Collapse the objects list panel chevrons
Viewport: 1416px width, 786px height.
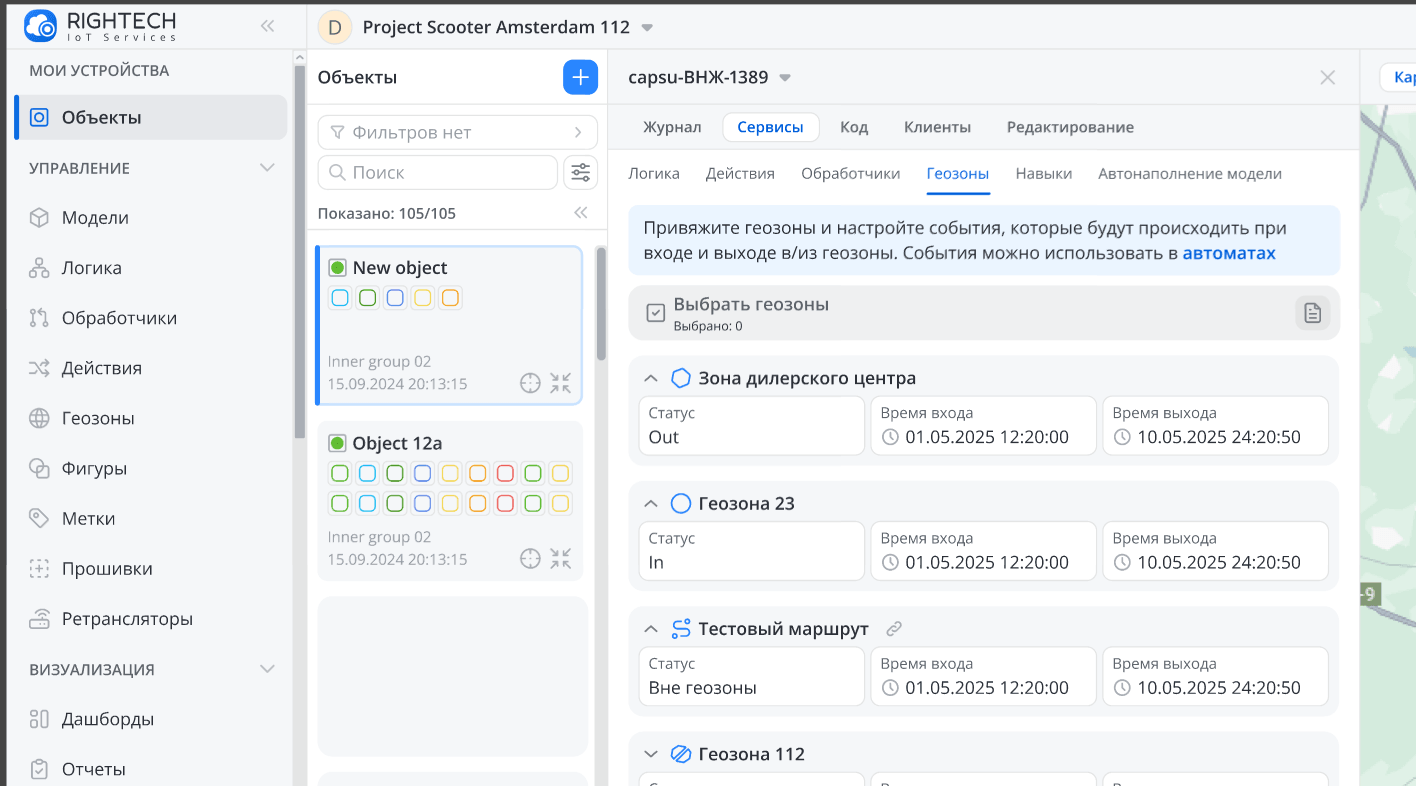pyautogui.click(x=580, y=213)
